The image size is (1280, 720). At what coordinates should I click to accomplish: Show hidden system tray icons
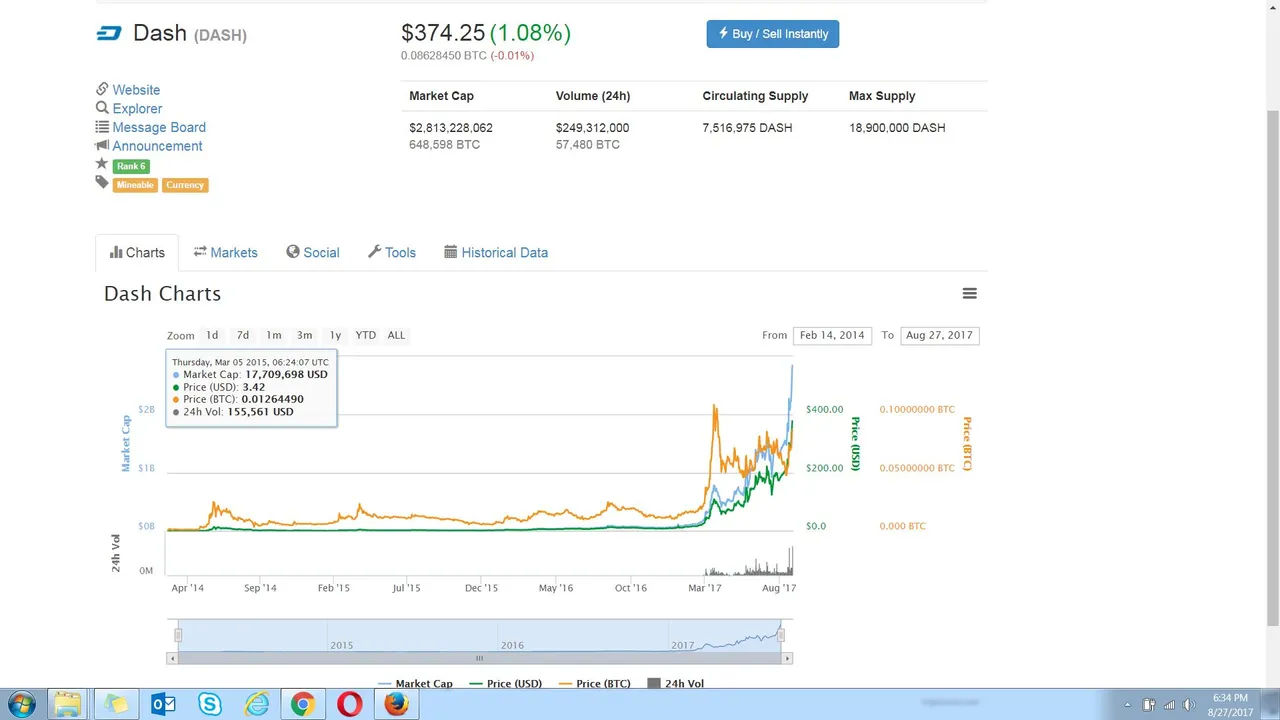point(1128,705)
